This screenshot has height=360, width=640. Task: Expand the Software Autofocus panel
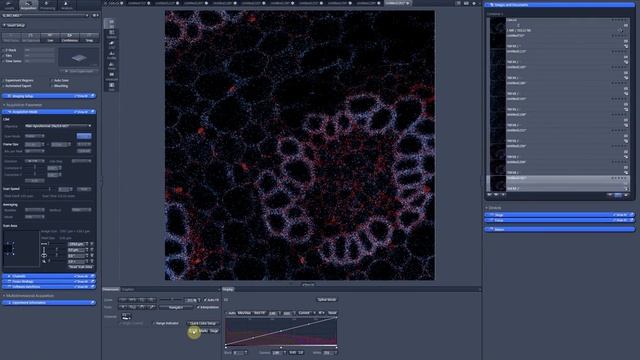(x=49, y=287)
